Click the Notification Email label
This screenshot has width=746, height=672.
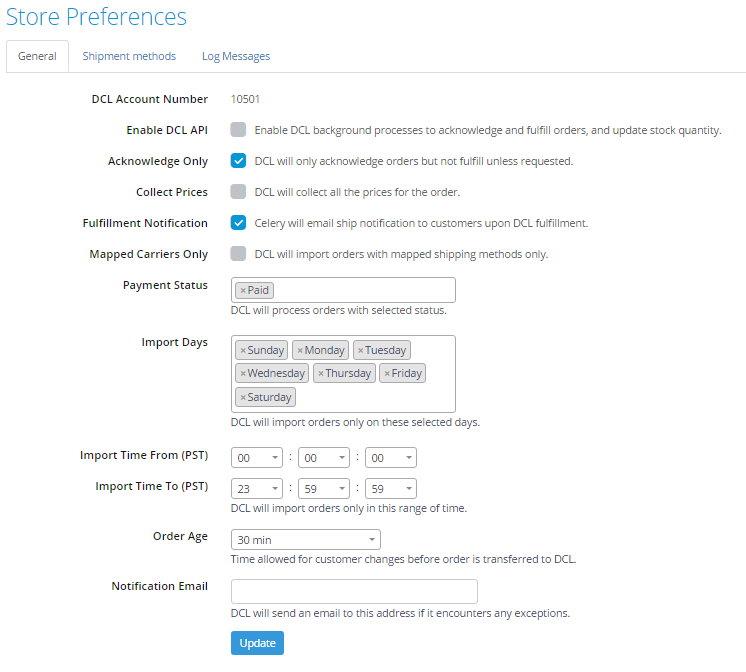point(160,586)
